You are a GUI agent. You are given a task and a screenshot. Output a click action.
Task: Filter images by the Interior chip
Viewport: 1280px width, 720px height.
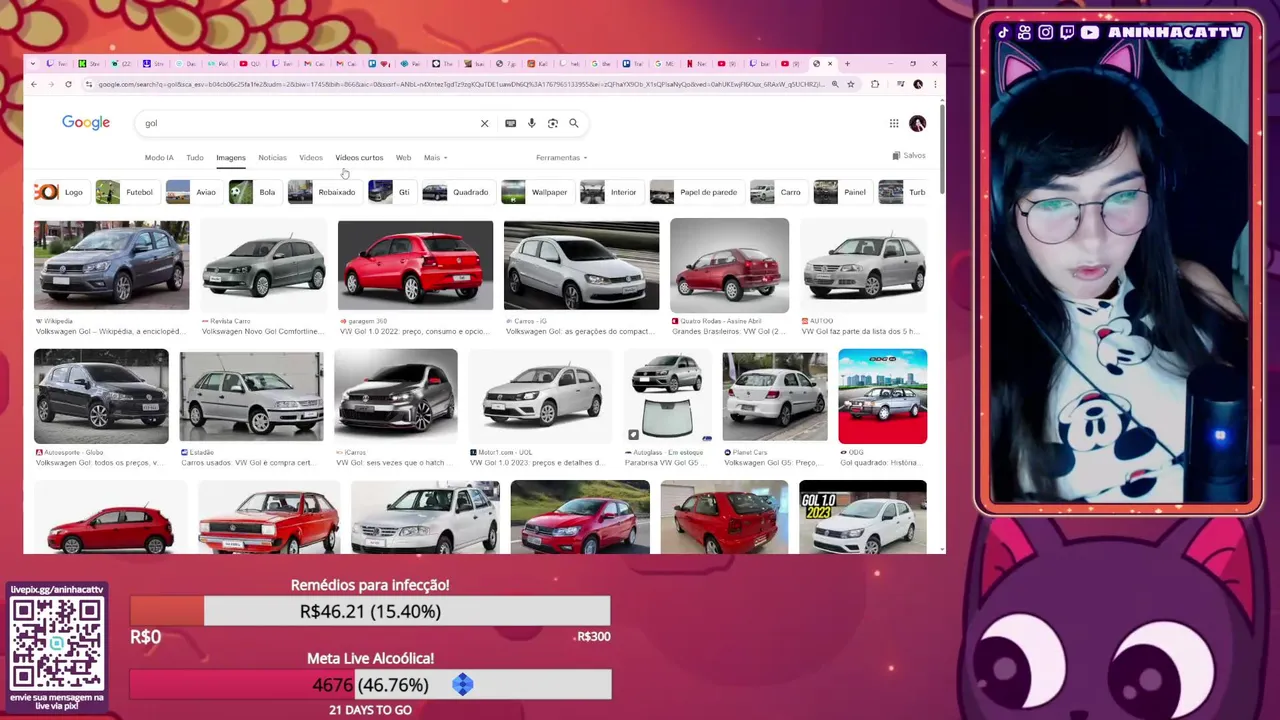point(610,192)
